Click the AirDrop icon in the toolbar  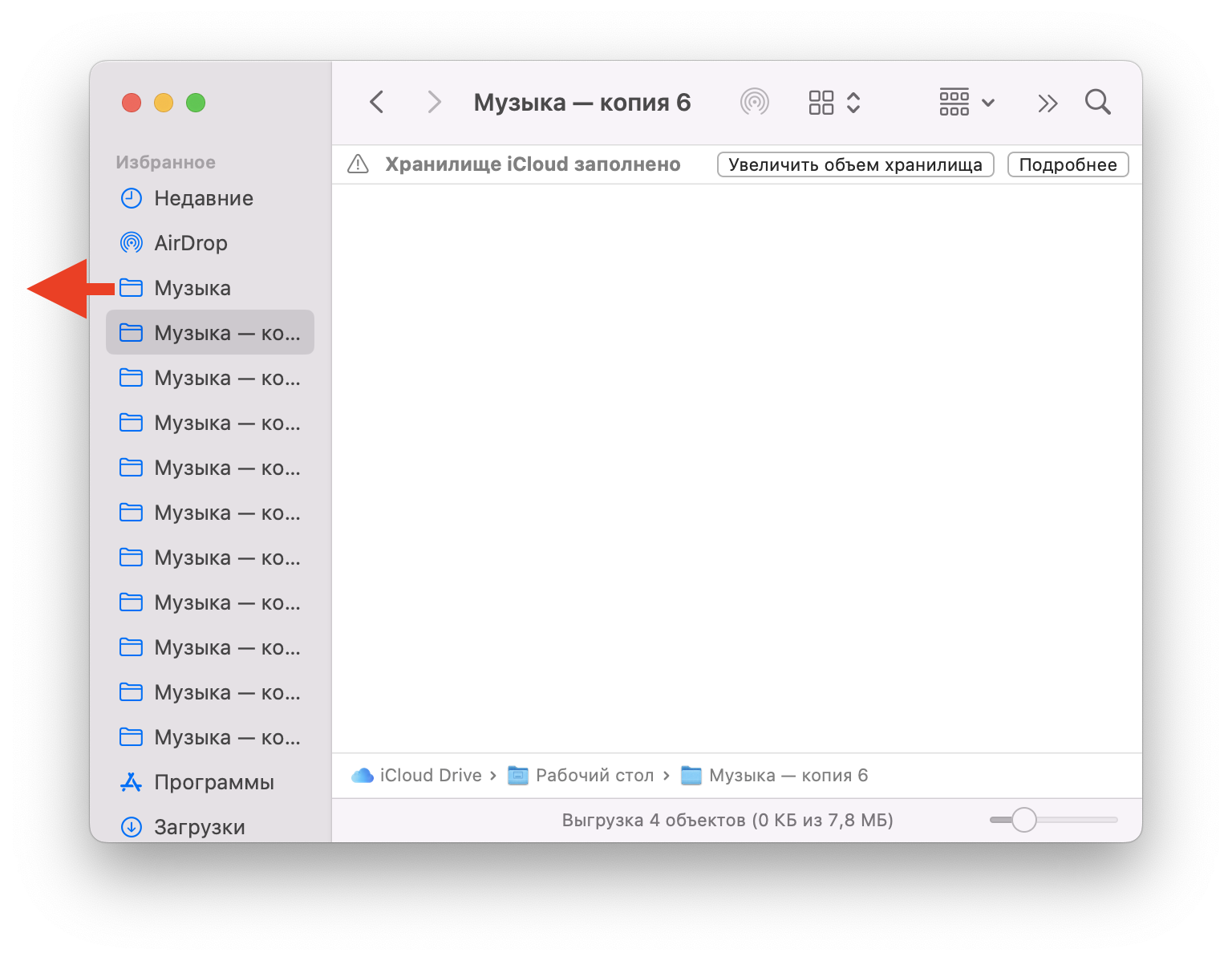754,103
